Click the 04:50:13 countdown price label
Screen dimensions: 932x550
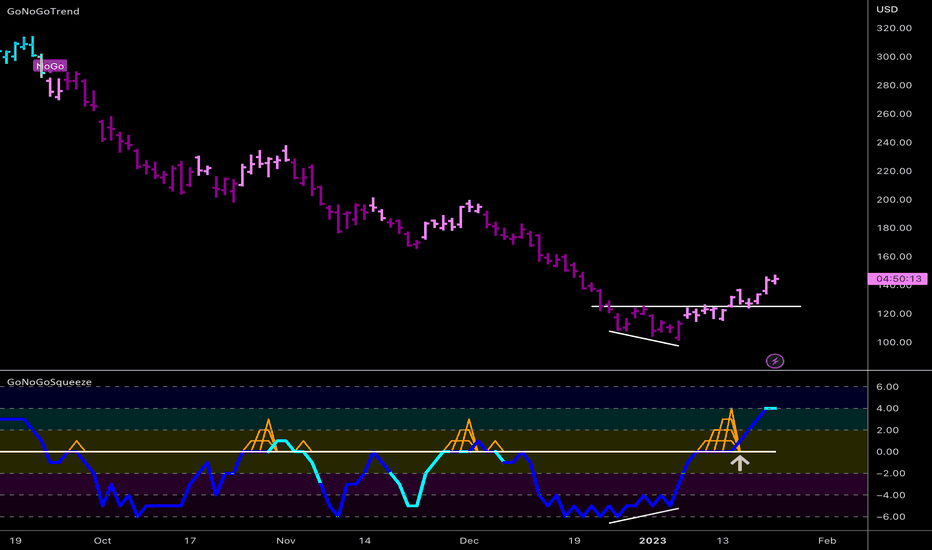[898, 278]
